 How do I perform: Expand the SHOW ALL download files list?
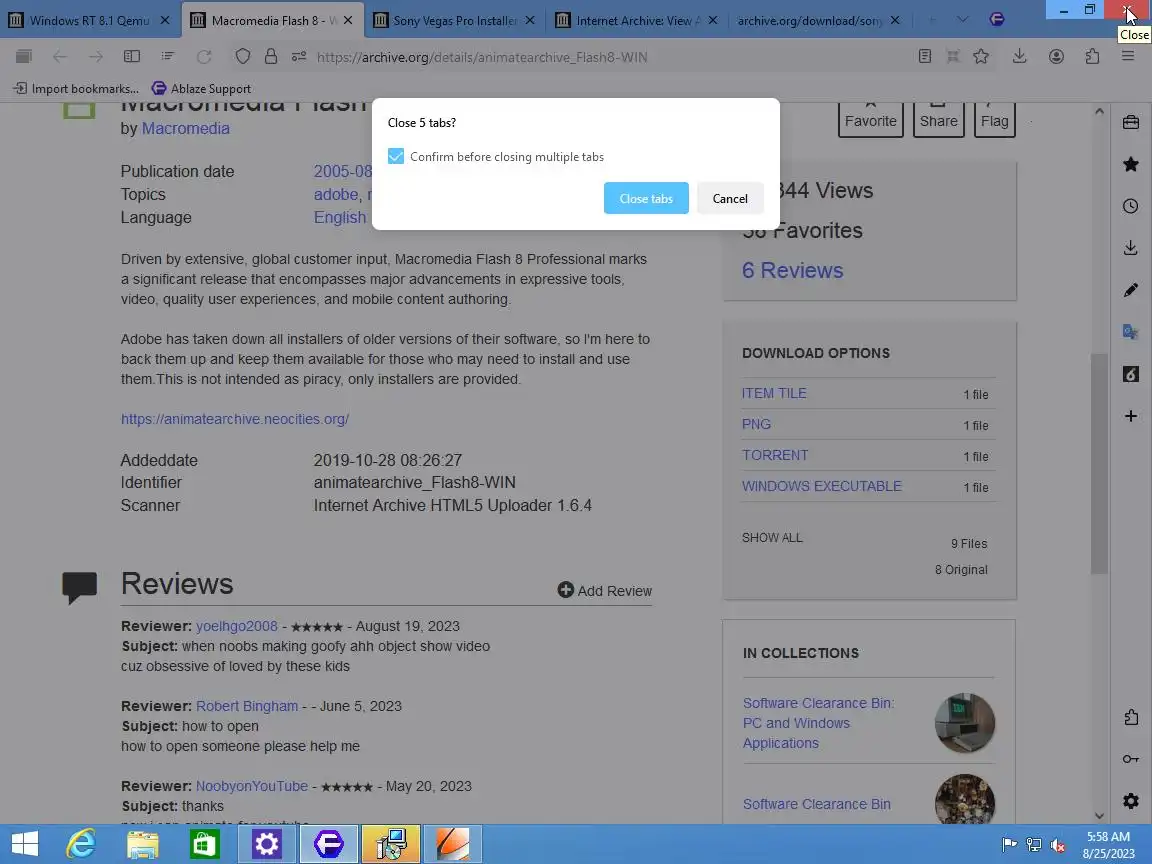coord(772,538)
